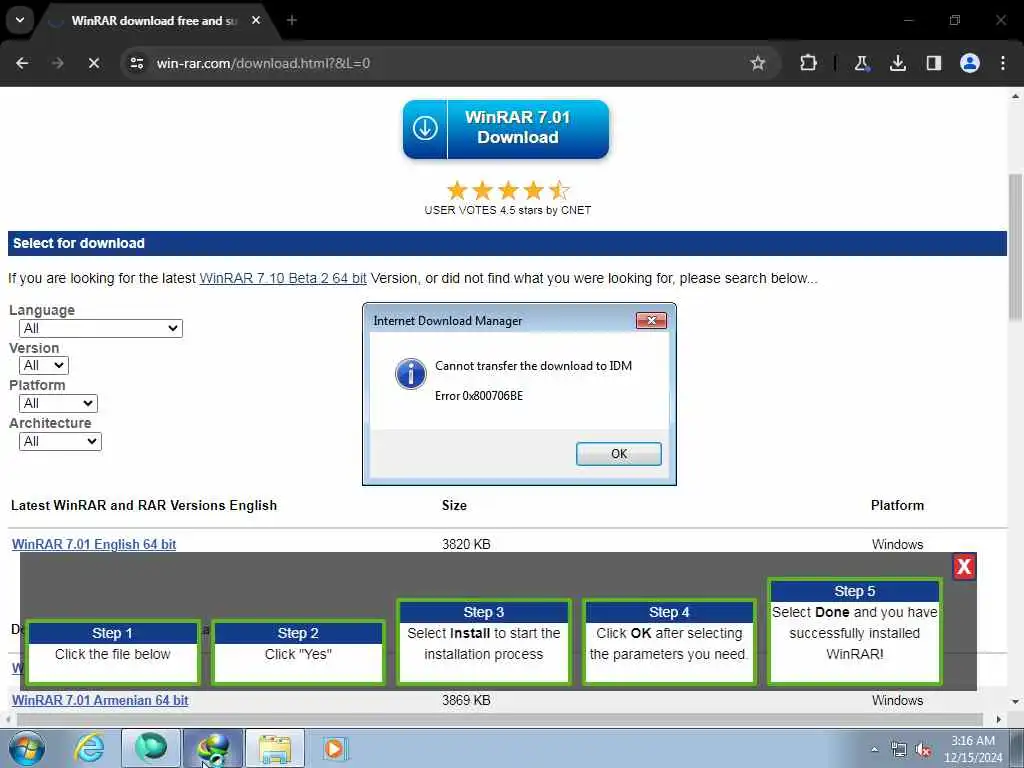Open site information icon in address bar
The width and height of the screenshot is (1024, 768).
[x=137, y=63]
